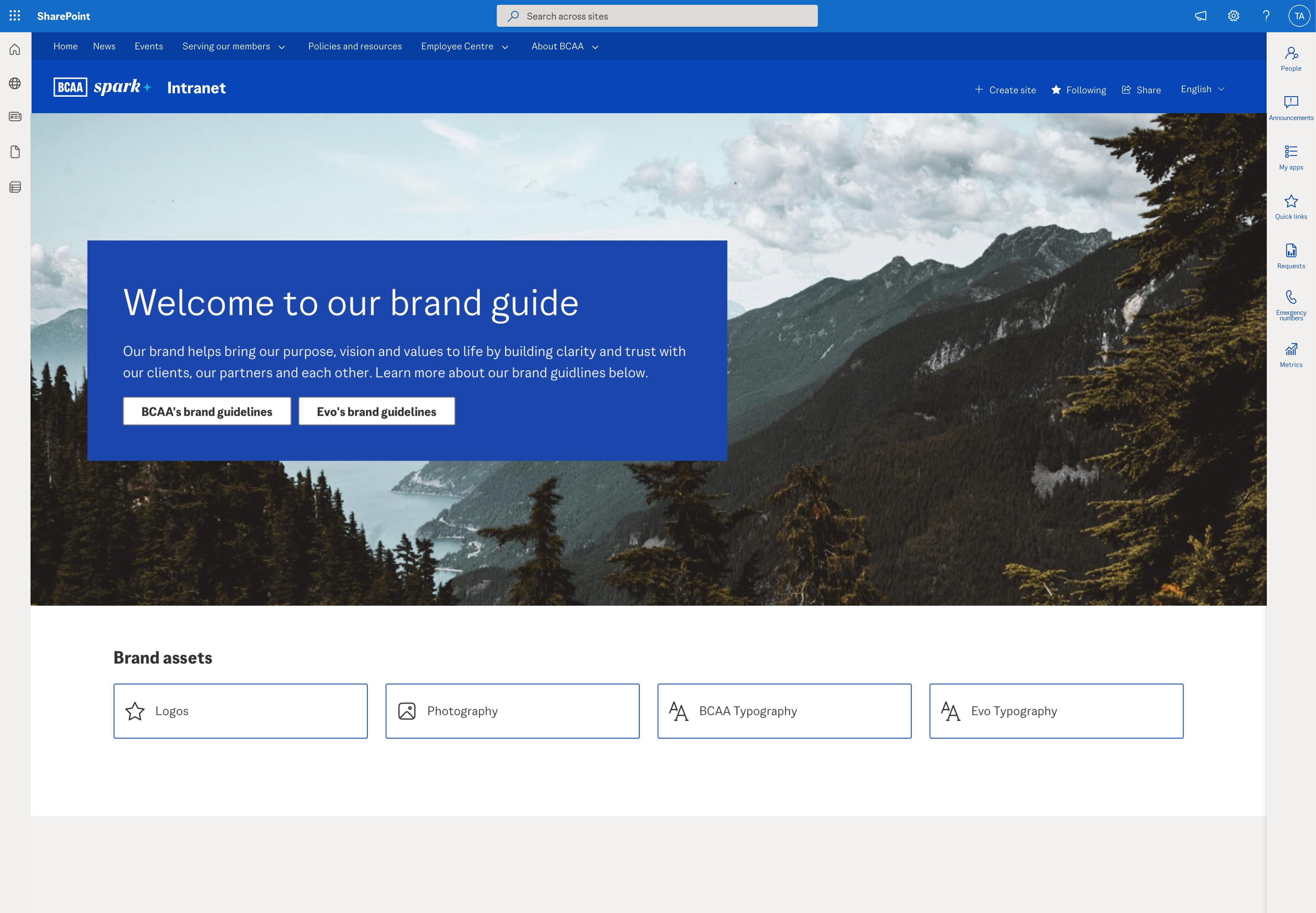Switch to the Events menu item
The image size is (1316, 913).
point(149,46)
